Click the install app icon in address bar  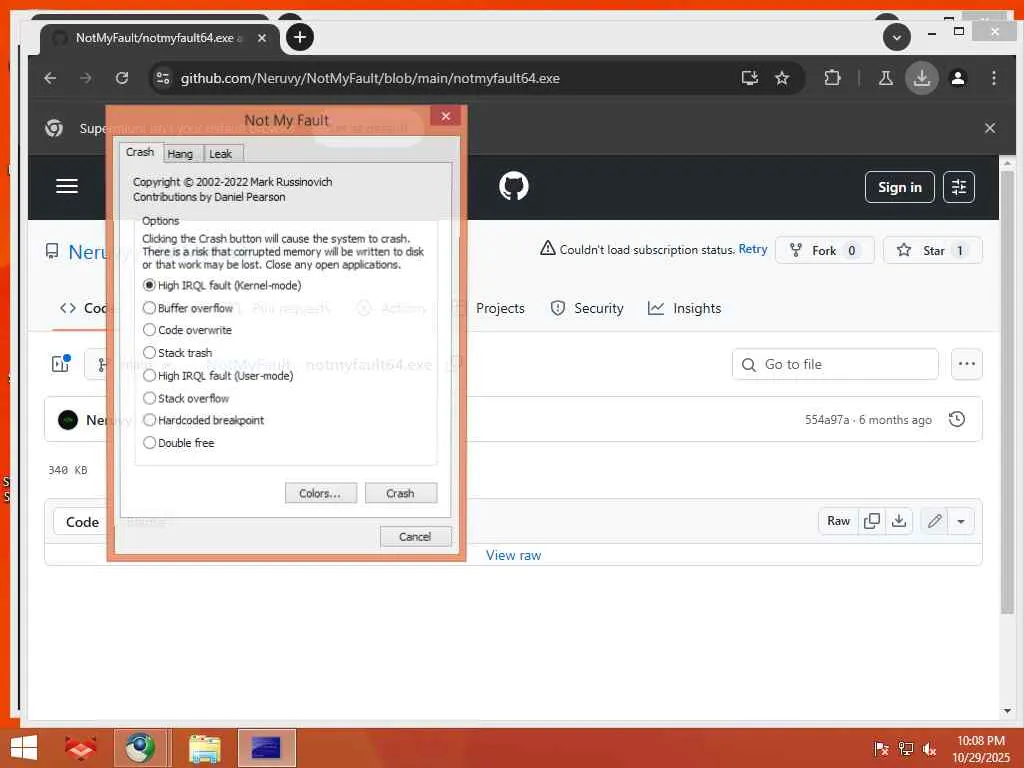point(750,78)
